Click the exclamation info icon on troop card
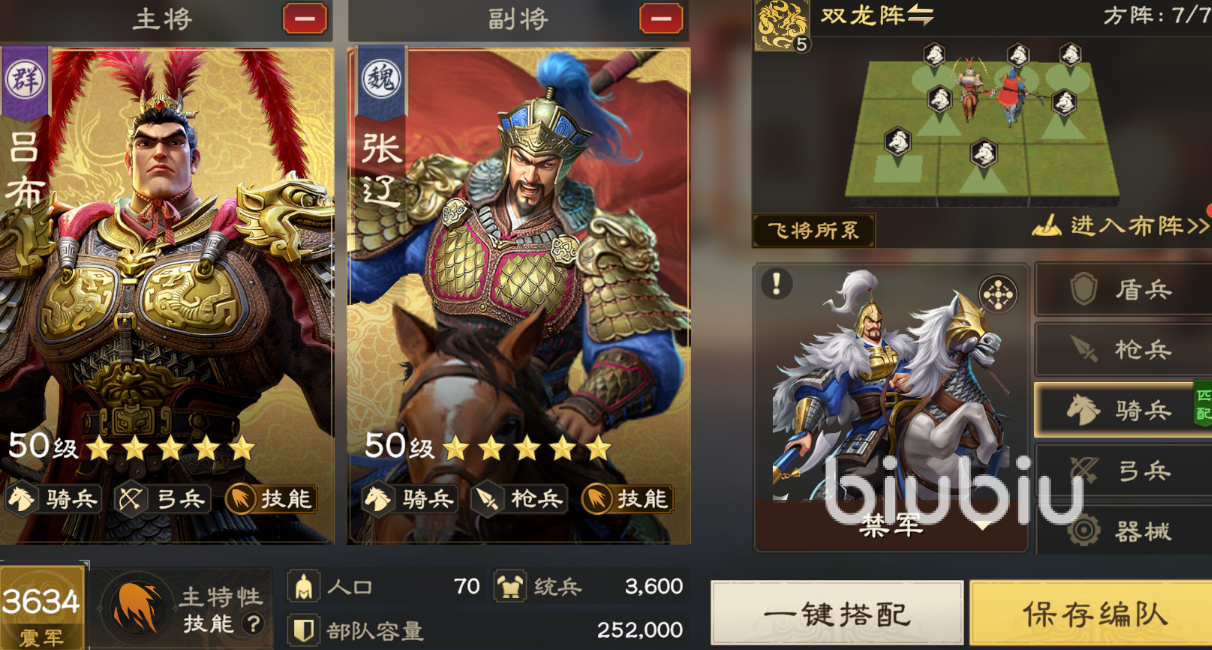1212x650 pixels. [776, 283]
